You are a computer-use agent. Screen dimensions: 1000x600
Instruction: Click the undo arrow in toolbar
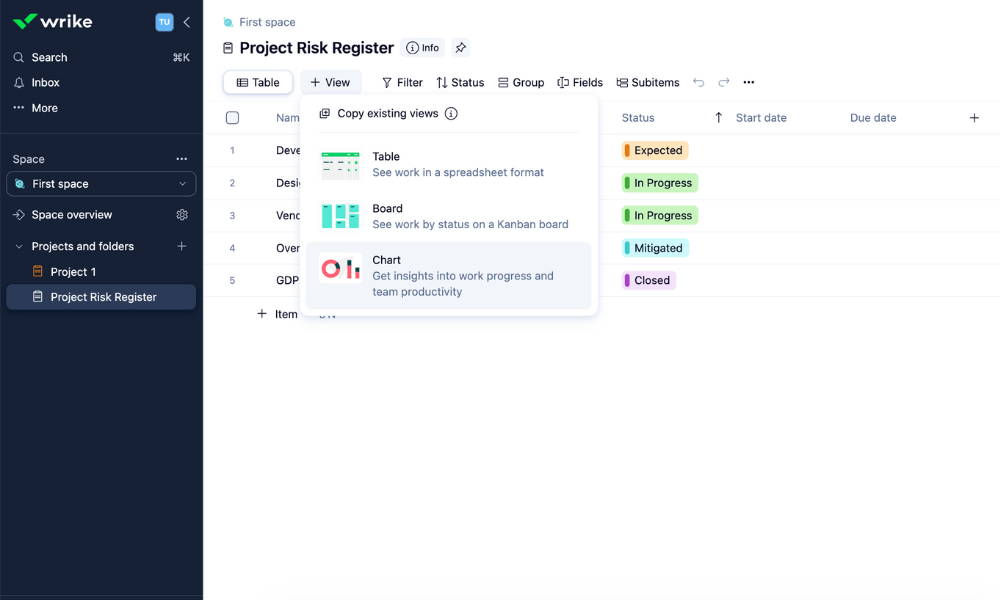[x=699, y=83]
